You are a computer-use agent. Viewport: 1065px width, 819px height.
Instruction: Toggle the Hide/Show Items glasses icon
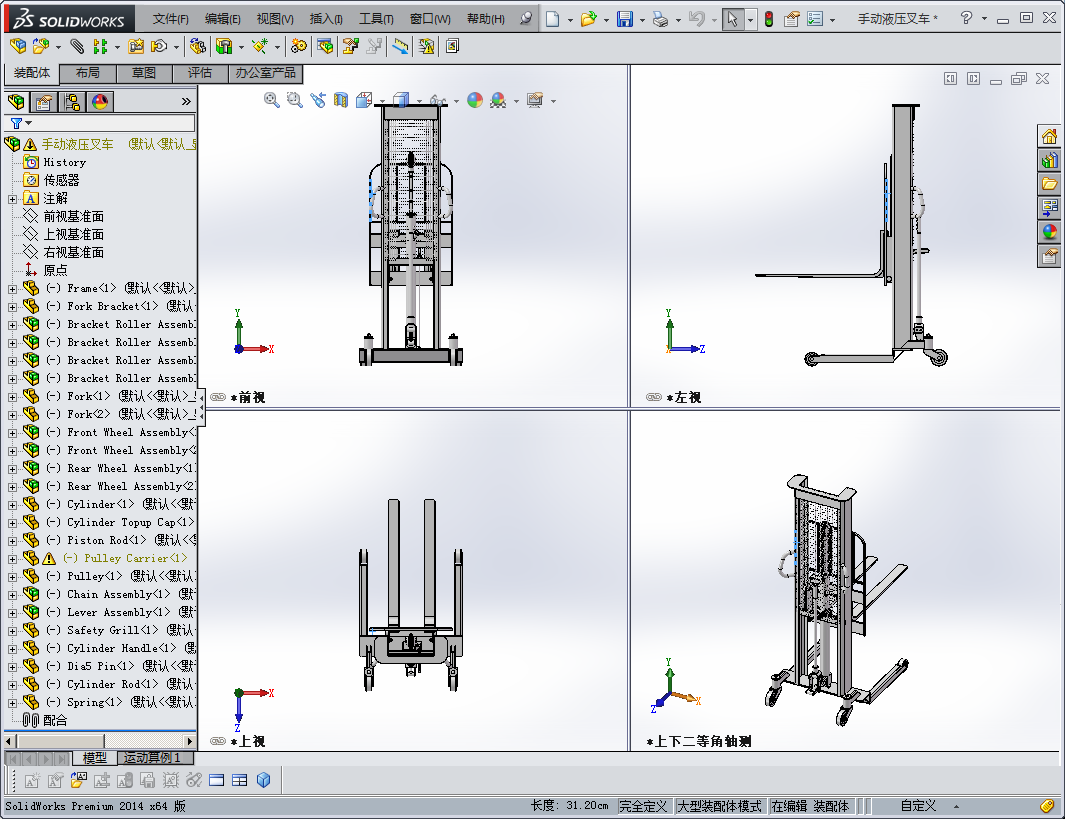437,99
